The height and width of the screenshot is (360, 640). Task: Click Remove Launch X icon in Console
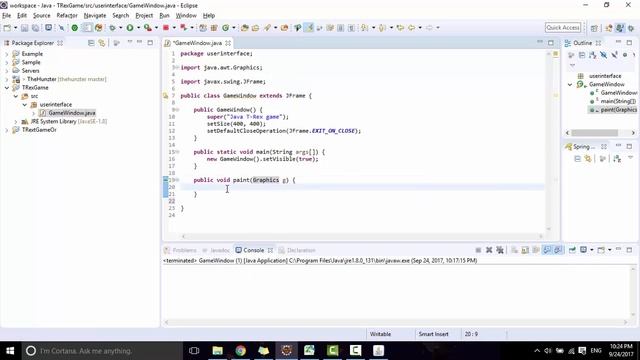(489, 250)
